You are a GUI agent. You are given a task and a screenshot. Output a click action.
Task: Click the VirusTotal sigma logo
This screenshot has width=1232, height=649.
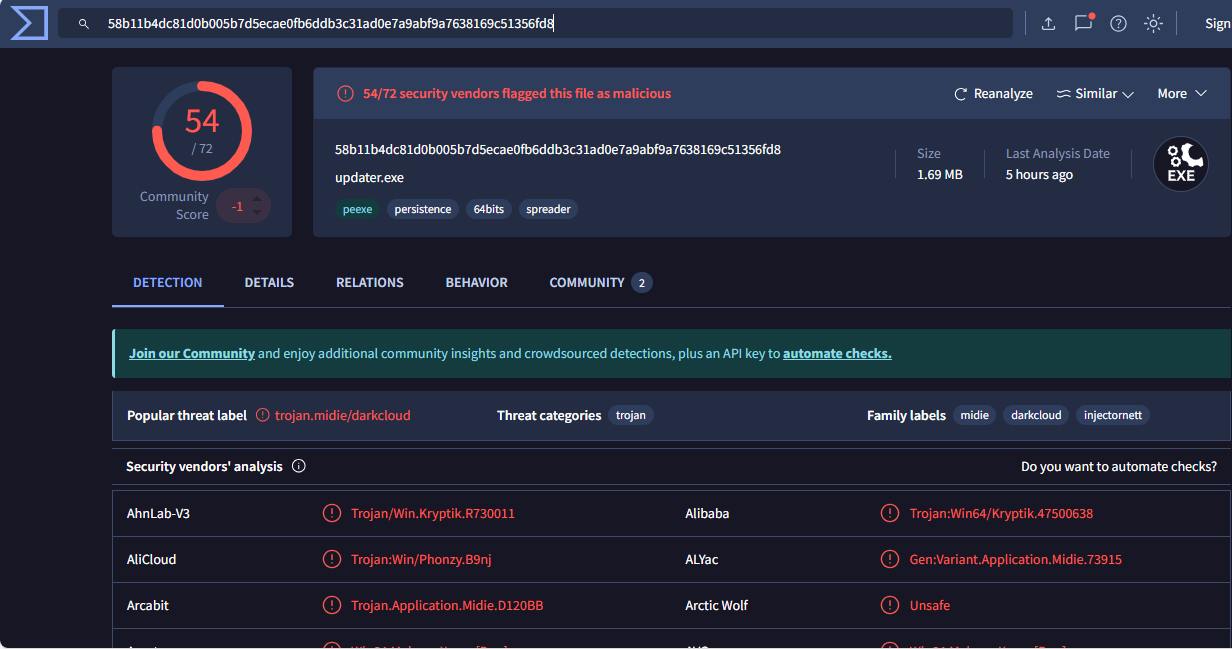point(28,23)
